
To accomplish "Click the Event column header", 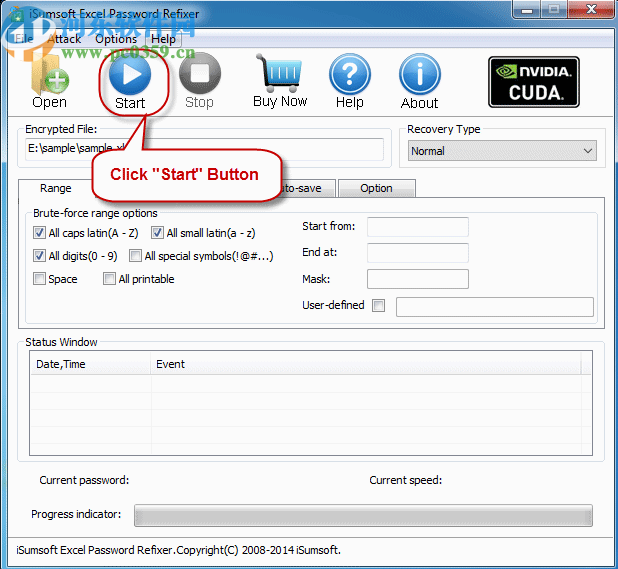I will point(365,364).
